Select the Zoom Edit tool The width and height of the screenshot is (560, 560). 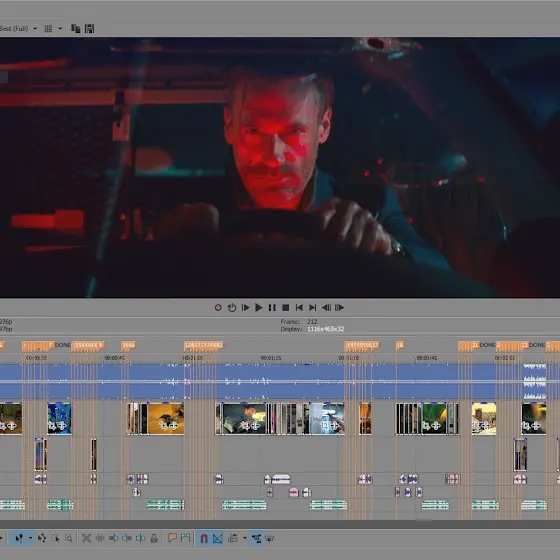pyautogui.click(x=69, y=538)
